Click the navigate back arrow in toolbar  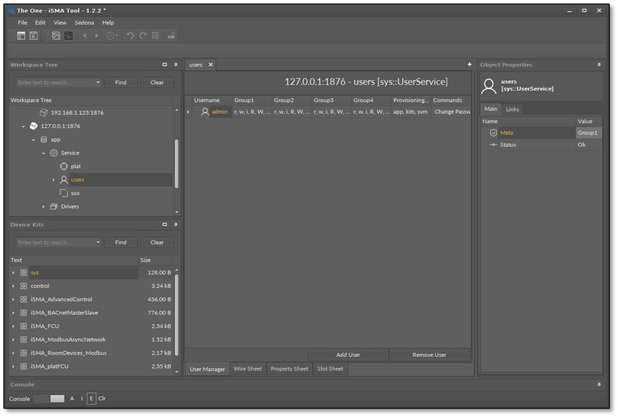85,36
